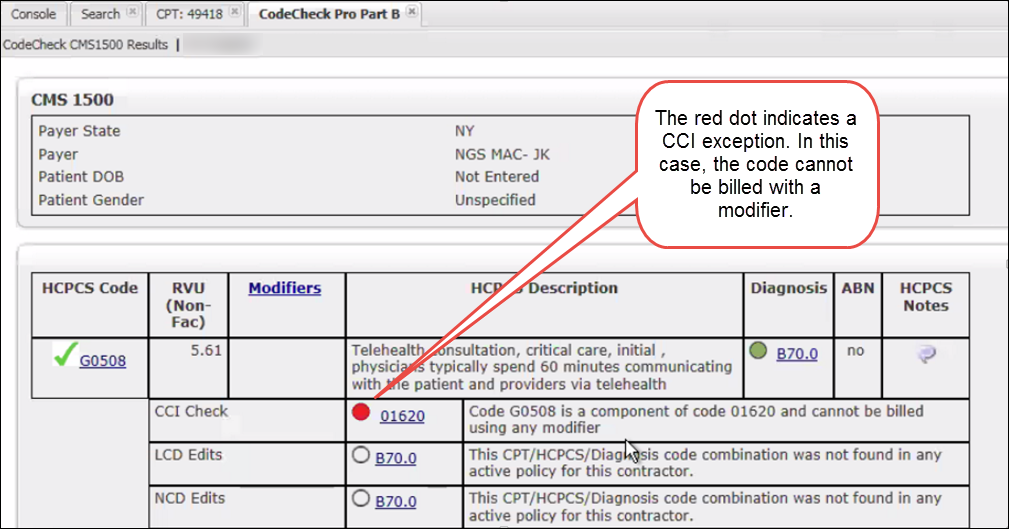Click B70.0 link in NCD Edits row
1009x529 pixels.
pyautogui.click(x=395, y=502)
